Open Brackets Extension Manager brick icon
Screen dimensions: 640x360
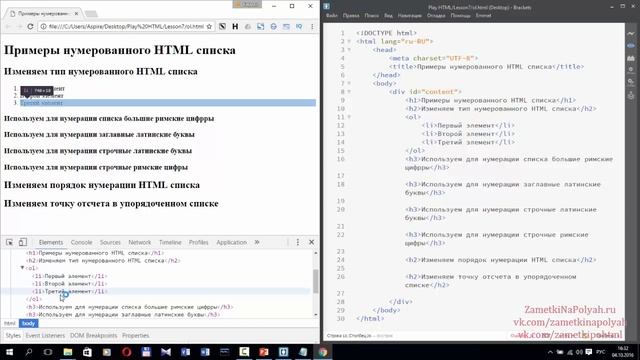point(631,58)
